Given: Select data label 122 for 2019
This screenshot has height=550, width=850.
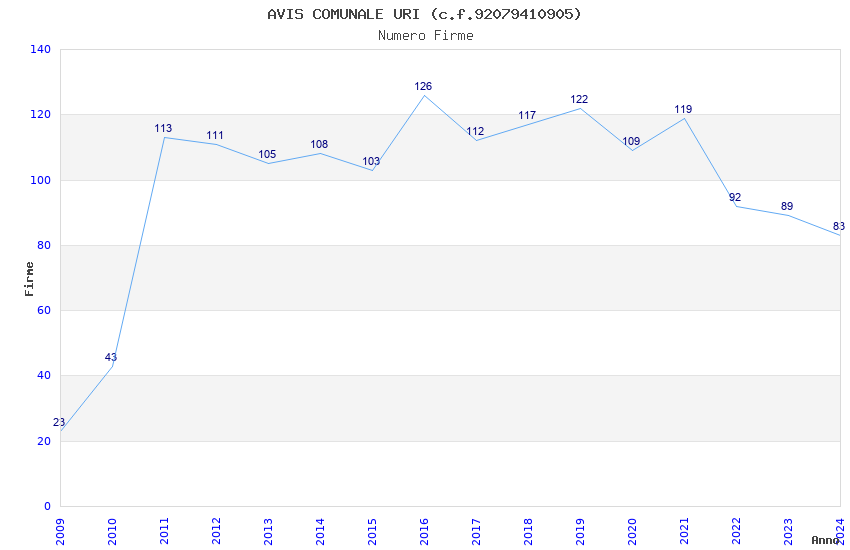Looking at the screenshot, I should tap(579, 99).
